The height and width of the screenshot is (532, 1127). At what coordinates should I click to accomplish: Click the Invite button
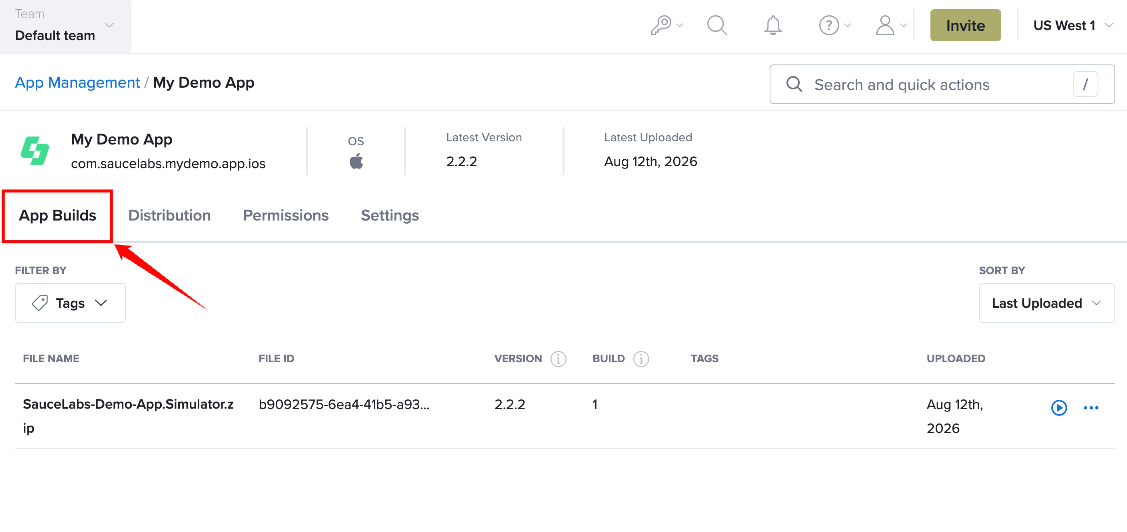[965, 25]
